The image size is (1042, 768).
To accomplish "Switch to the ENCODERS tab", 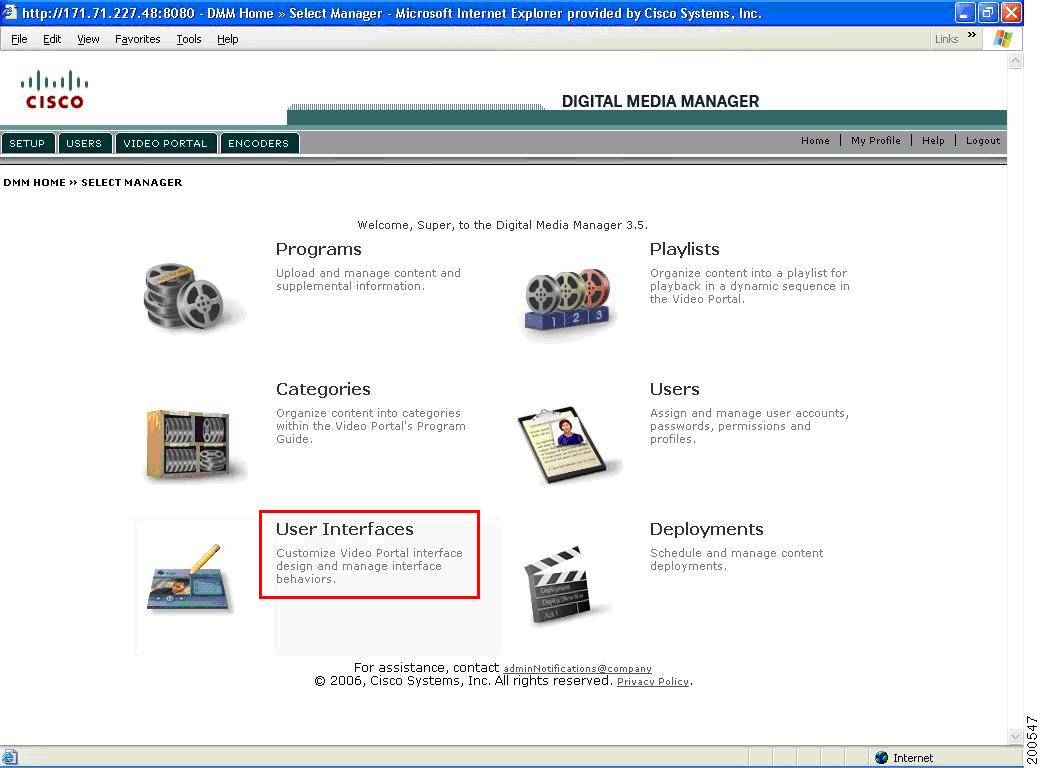I will tap(259, 144).
